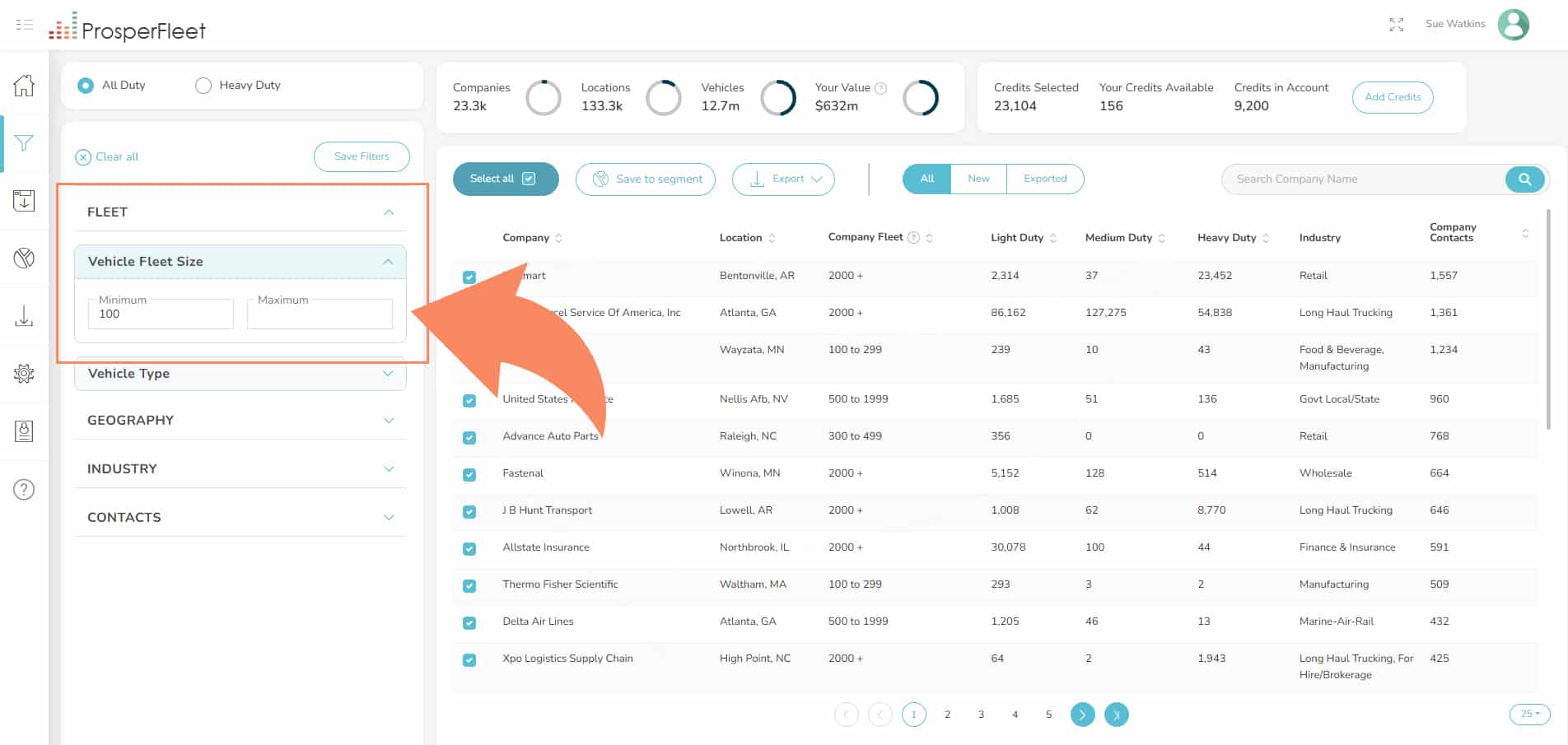Click the Clear all link
Viewport: 1568px width, 745px height.
pos(107,157)
